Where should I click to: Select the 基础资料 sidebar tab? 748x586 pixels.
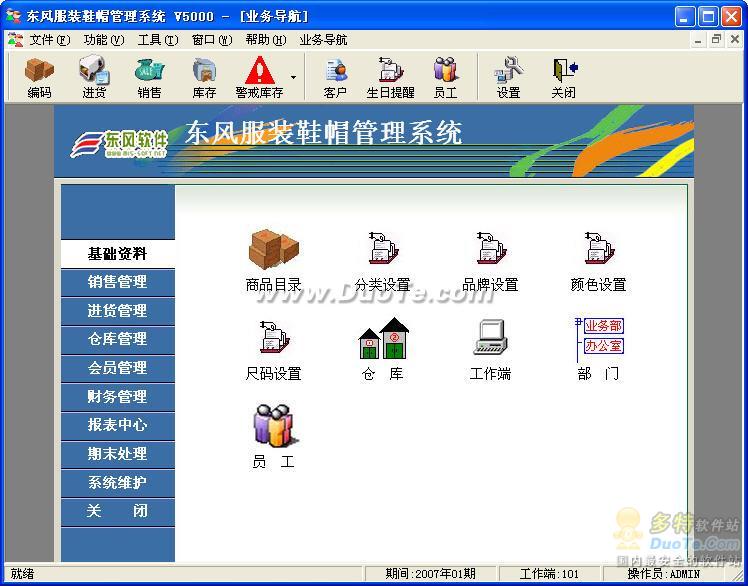click(118, 254)
